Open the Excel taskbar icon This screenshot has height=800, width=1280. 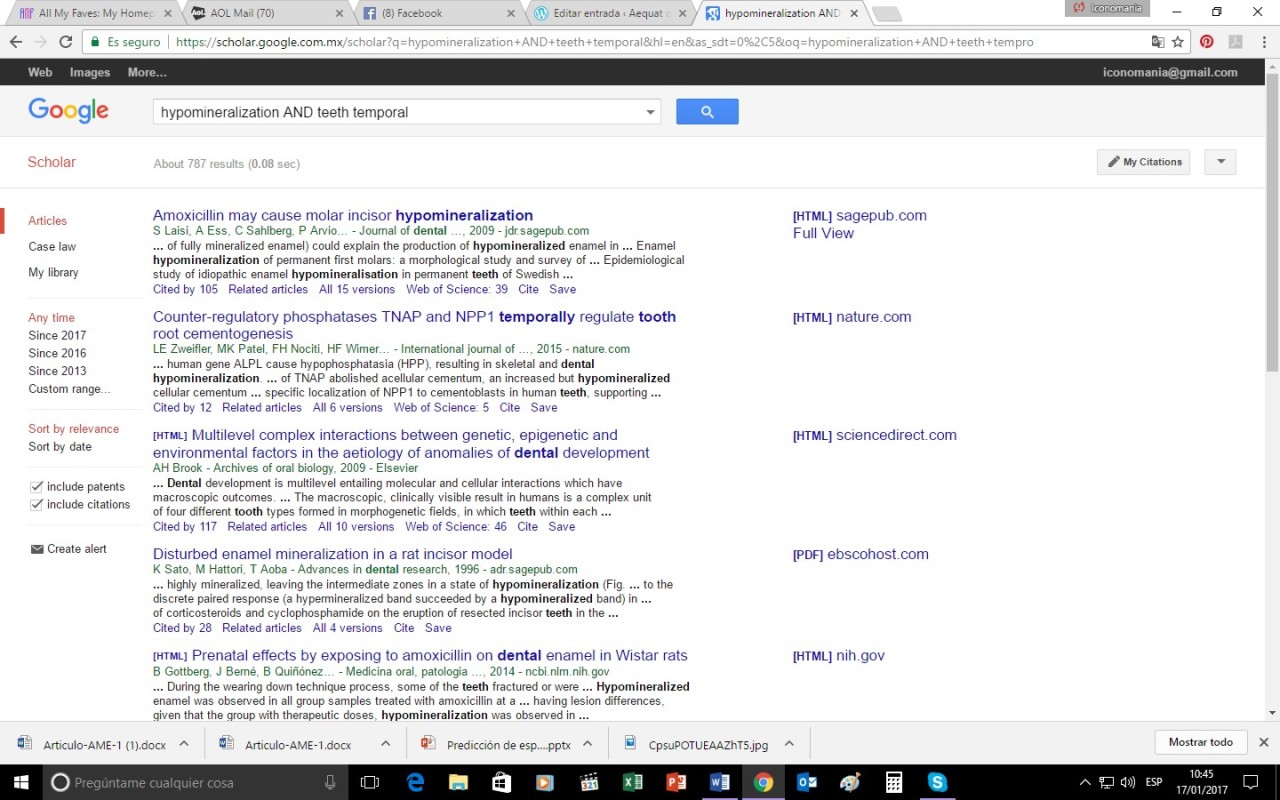click(632, 782)
